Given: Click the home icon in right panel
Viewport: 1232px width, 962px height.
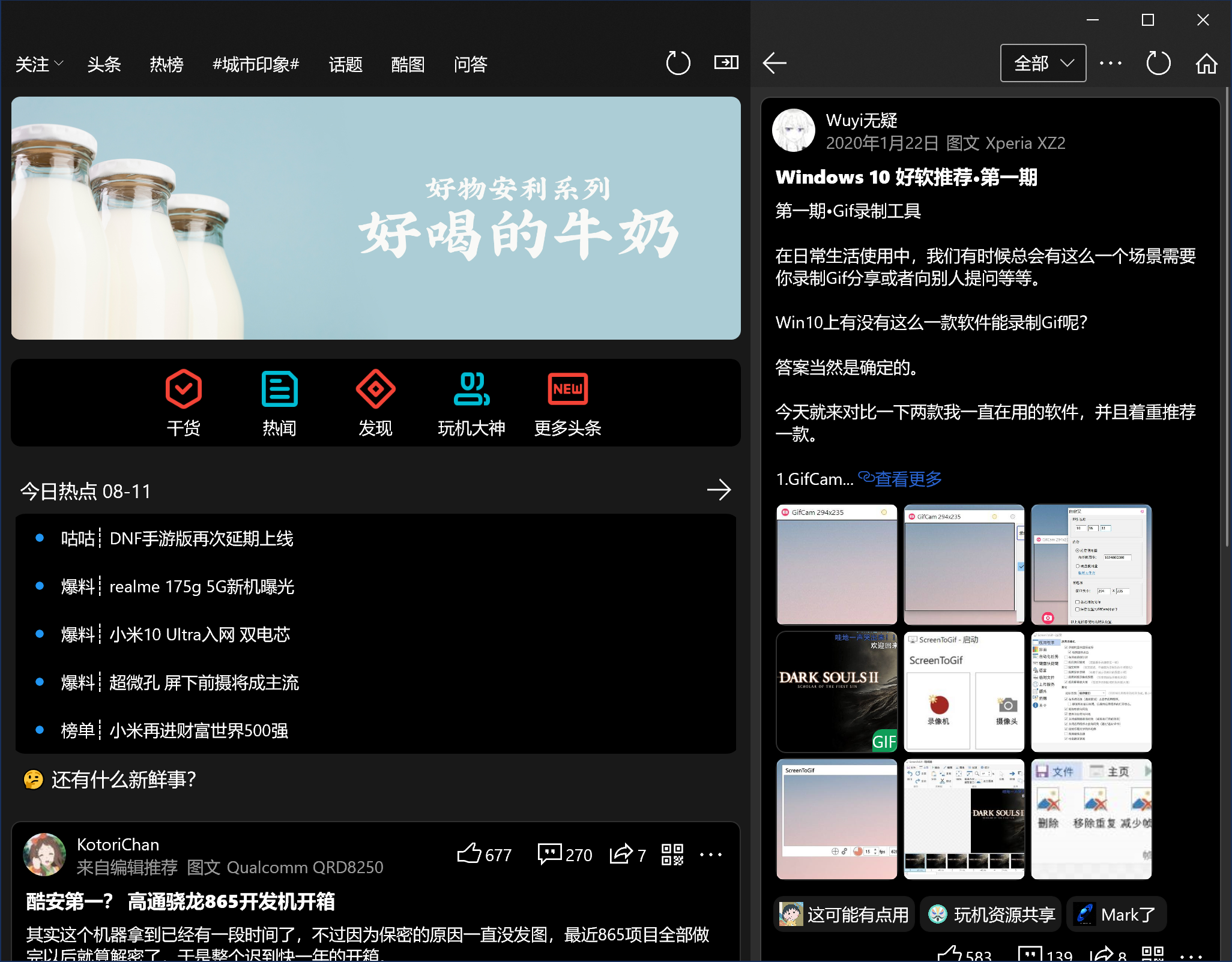Looking at the screenshot, I should (1206, 63).
